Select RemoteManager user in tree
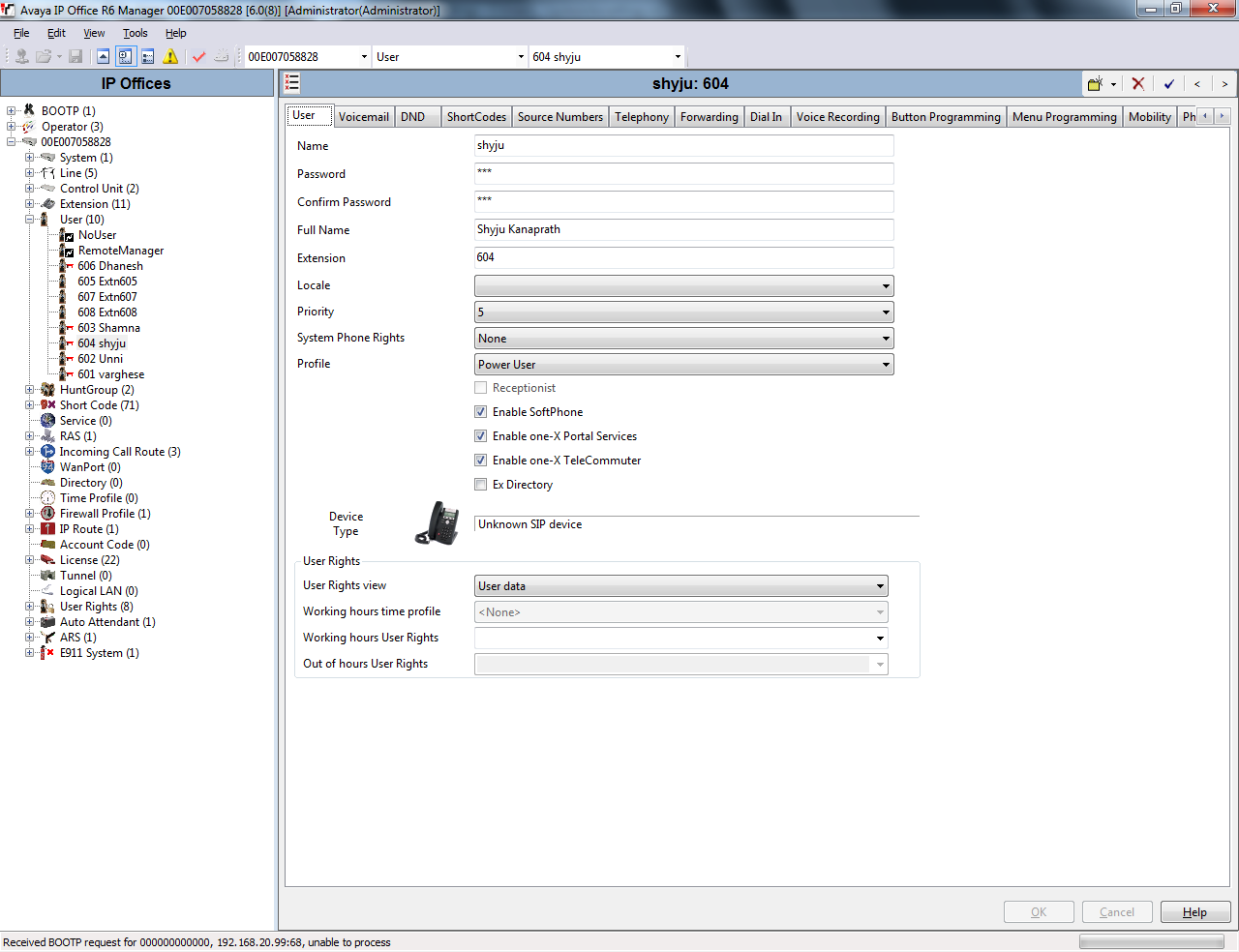 coord(121,251)
